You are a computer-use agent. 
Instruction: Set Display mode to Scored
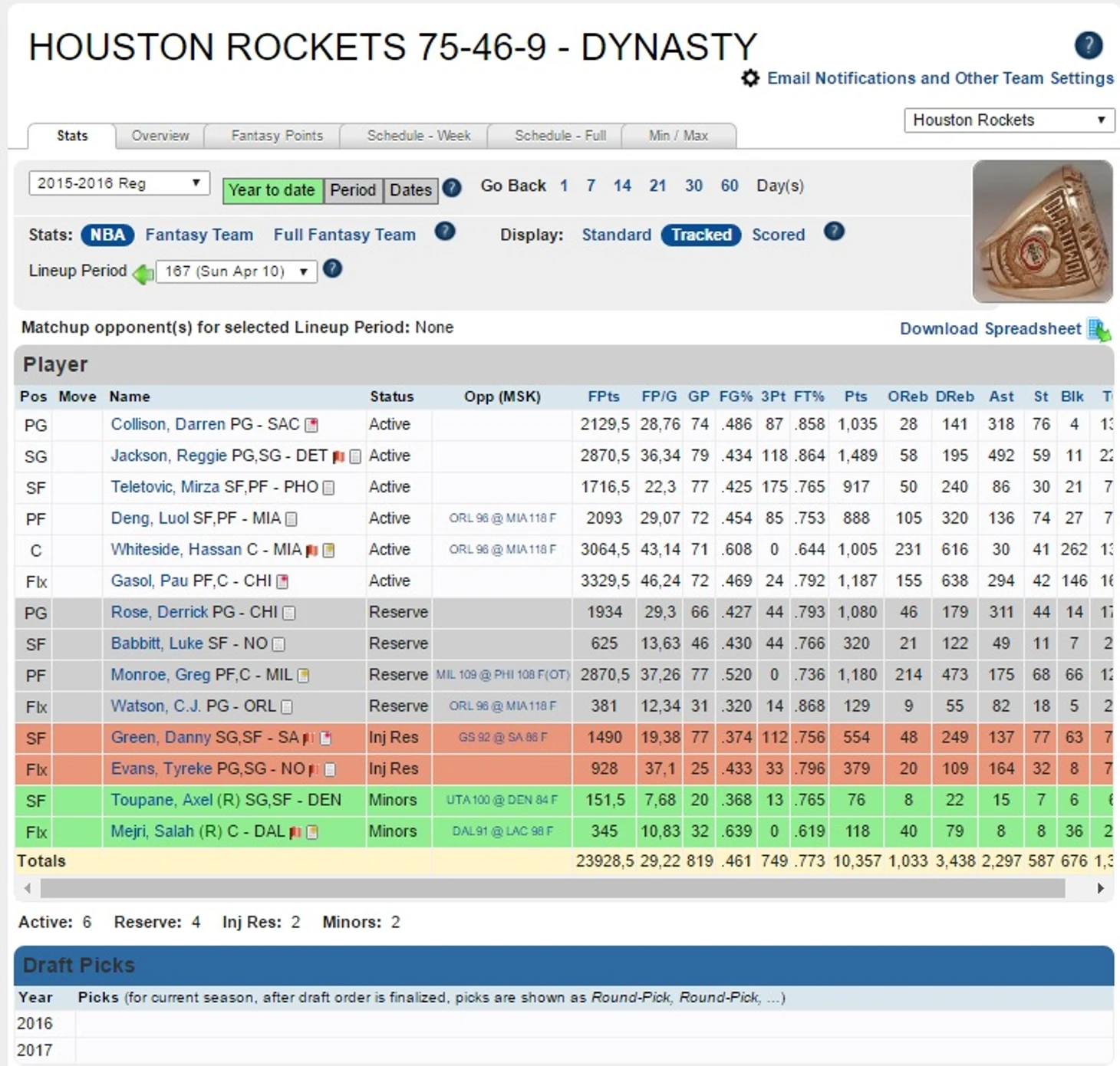pyautogui.click(x=778, y=235)
